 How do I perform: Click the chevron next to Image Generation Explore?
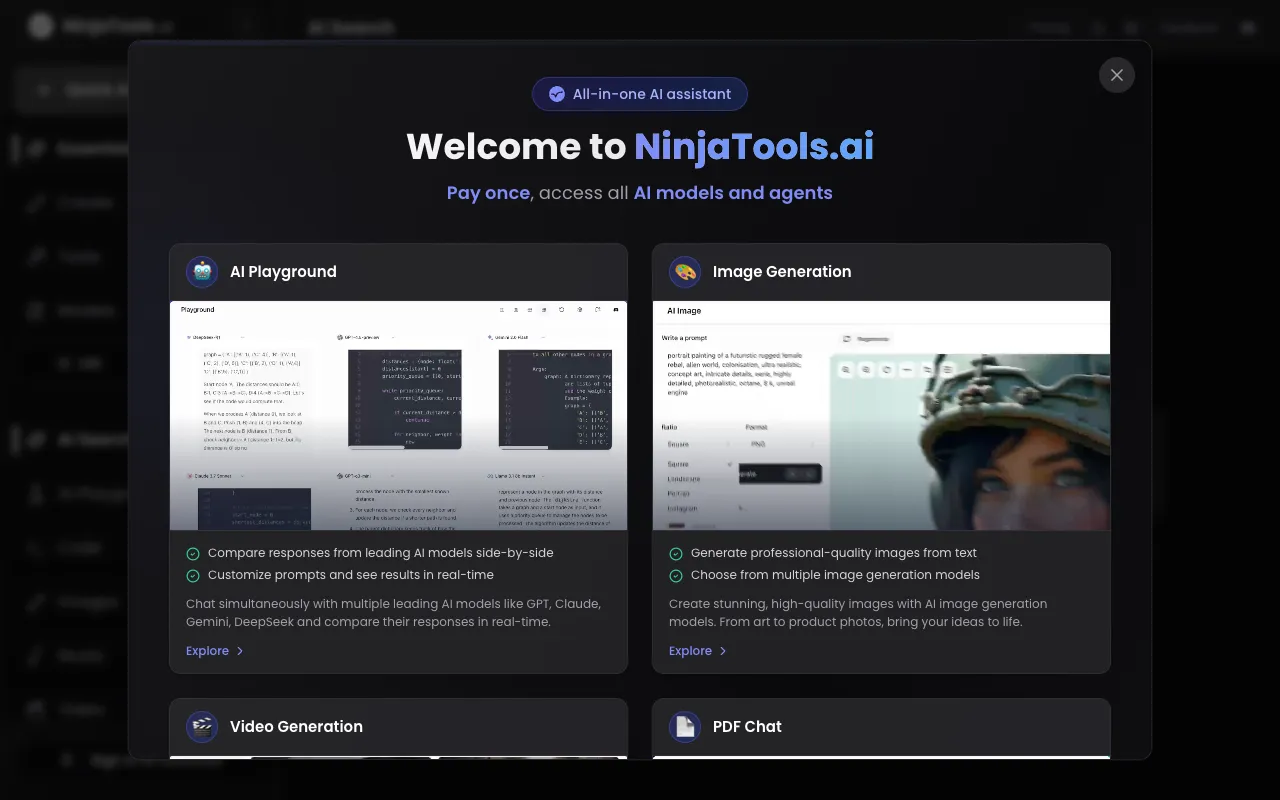722,651
